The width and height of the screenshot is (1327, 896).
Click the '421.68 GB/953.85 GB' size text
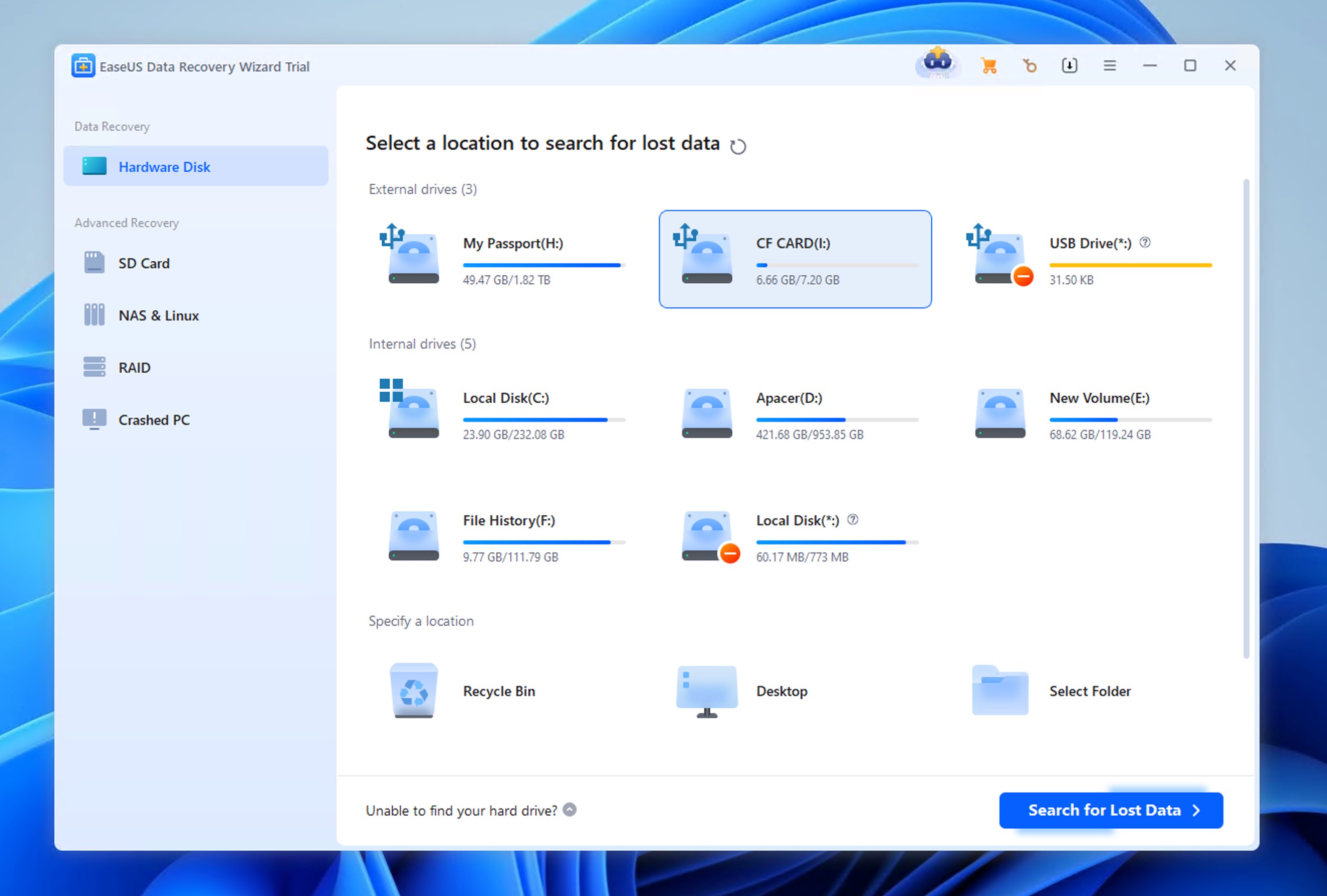pos(810,434)
